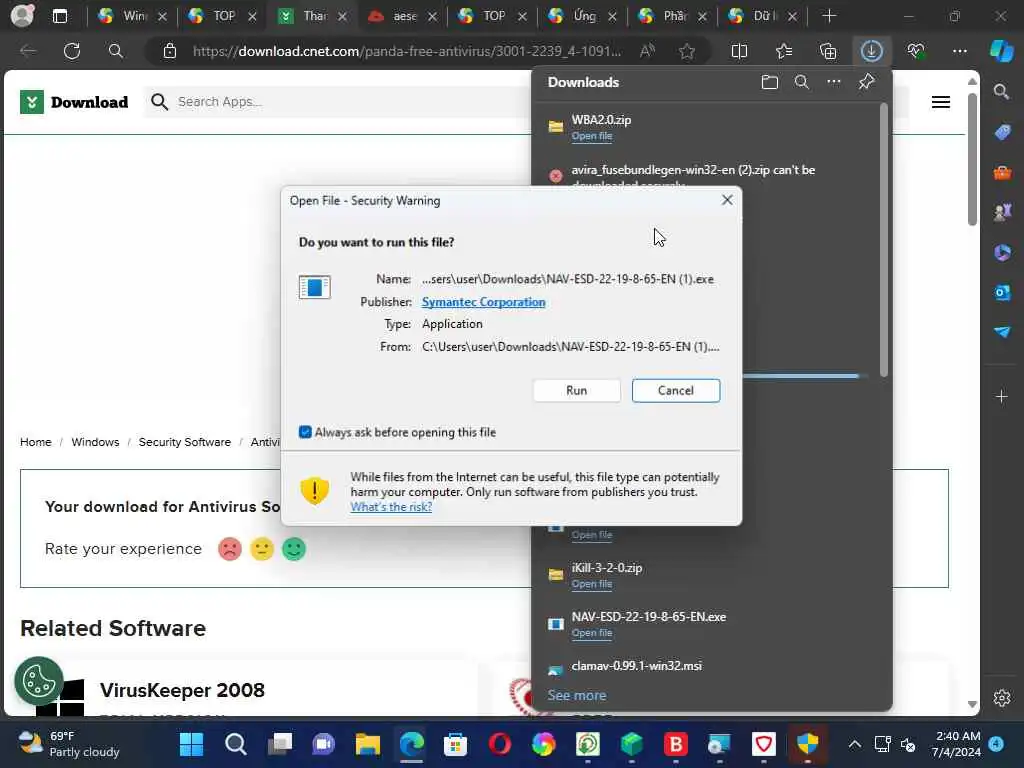Open Edge sidebar search icon
Viewport: 1024px width, 768px height.
pyautogui.click(x=1001, y=92)
